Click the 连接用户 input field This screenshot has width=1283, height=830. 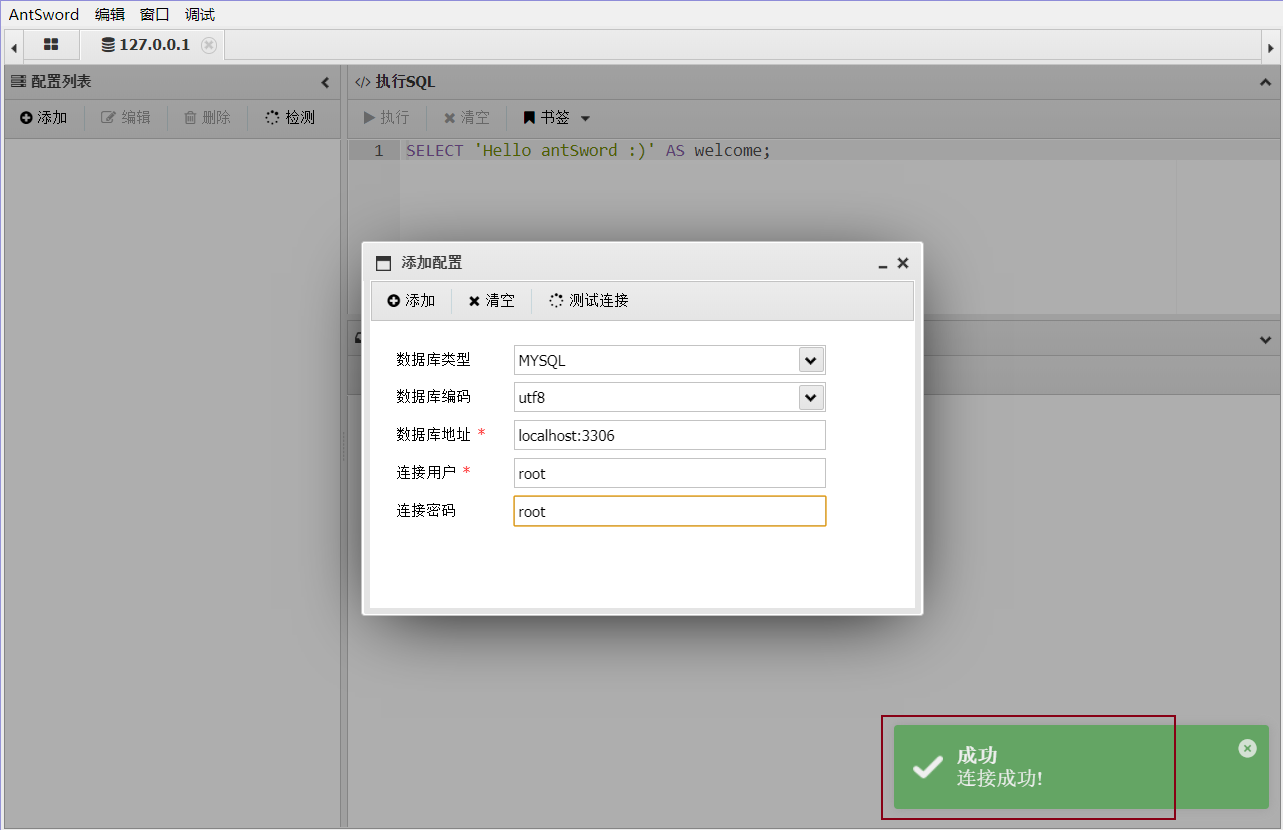670,473
